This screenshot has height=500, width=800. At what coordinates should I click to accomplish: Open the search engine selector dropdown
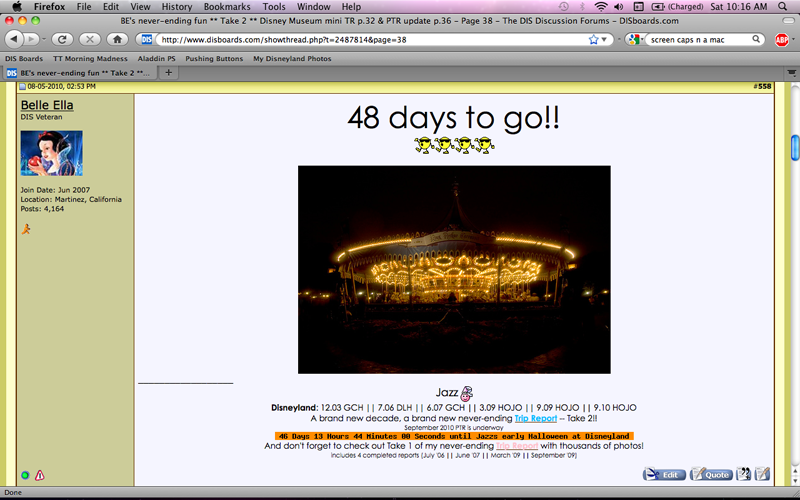[x=634, y=39]
